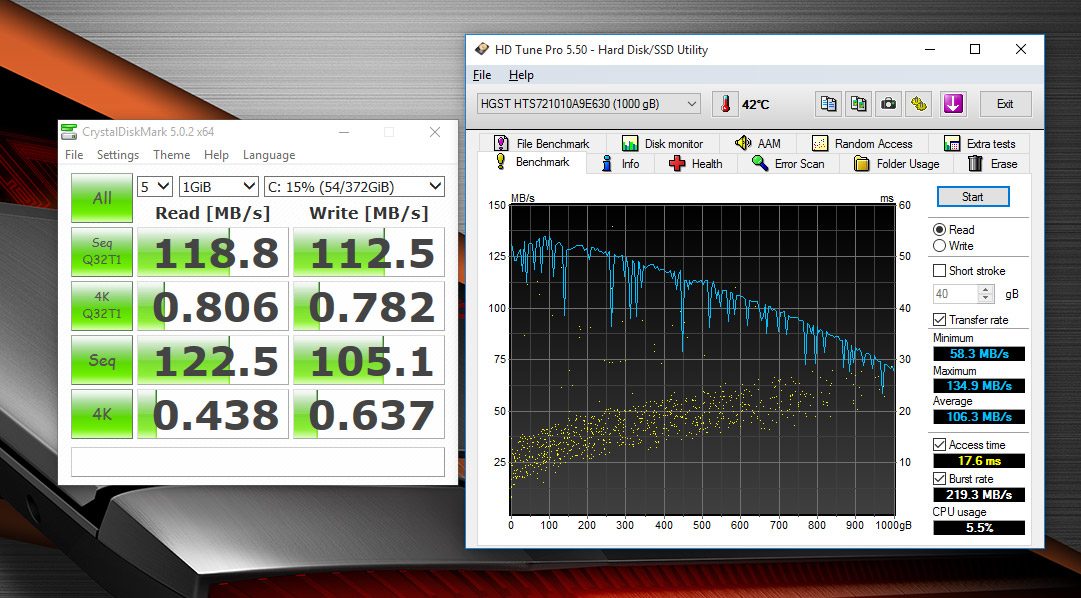This screenshot has width=1081, height=598.
Task: Run the 4K test button
Action: (x=102, y=414)
